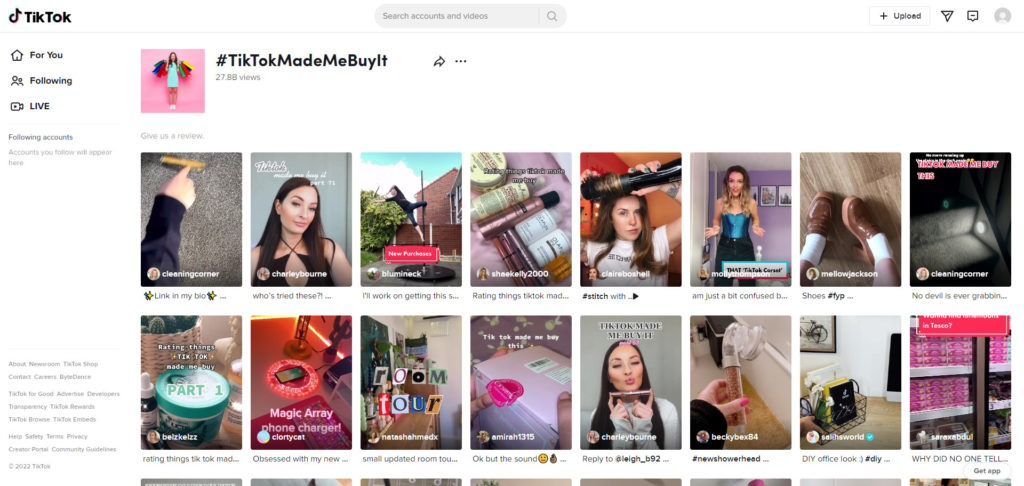Open the Advertise footer link
The height and width of the screenshot is (486, 1024).
click(x=70, y=394)
